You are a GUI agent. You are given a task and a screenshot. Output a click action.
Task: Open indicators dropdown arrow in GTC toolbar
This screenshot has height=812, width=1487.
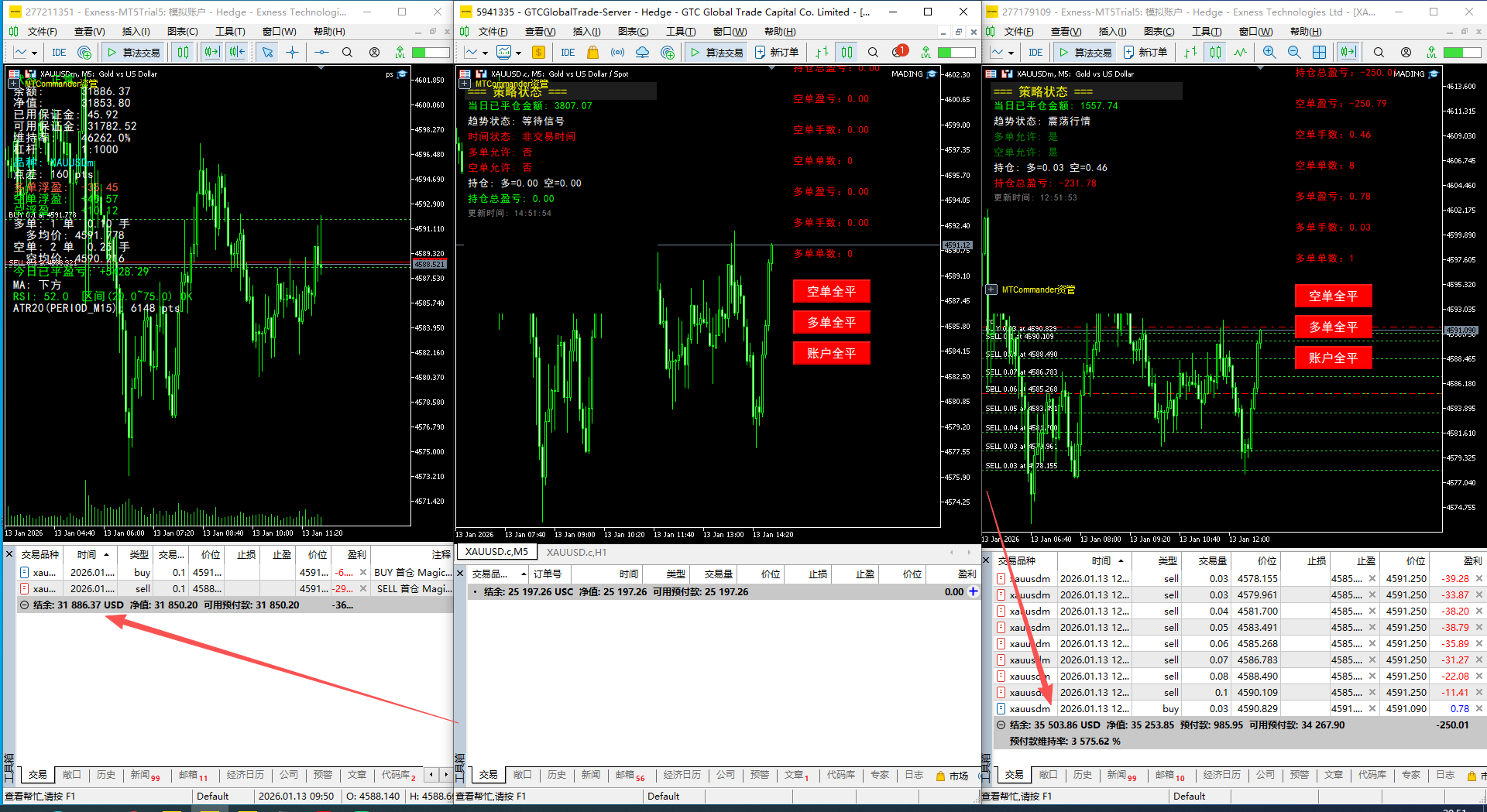point(518,53)
